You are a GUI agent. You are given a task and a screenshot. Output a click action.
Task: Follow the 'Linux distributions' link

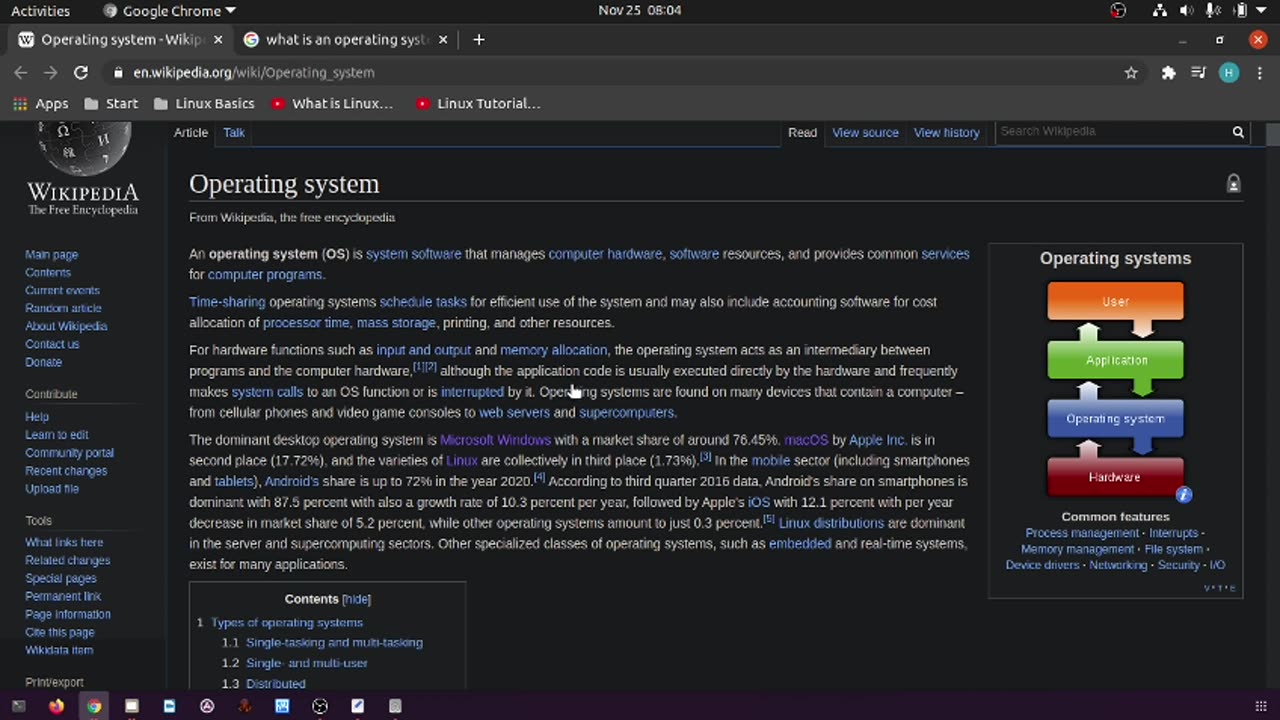(831, 523)
